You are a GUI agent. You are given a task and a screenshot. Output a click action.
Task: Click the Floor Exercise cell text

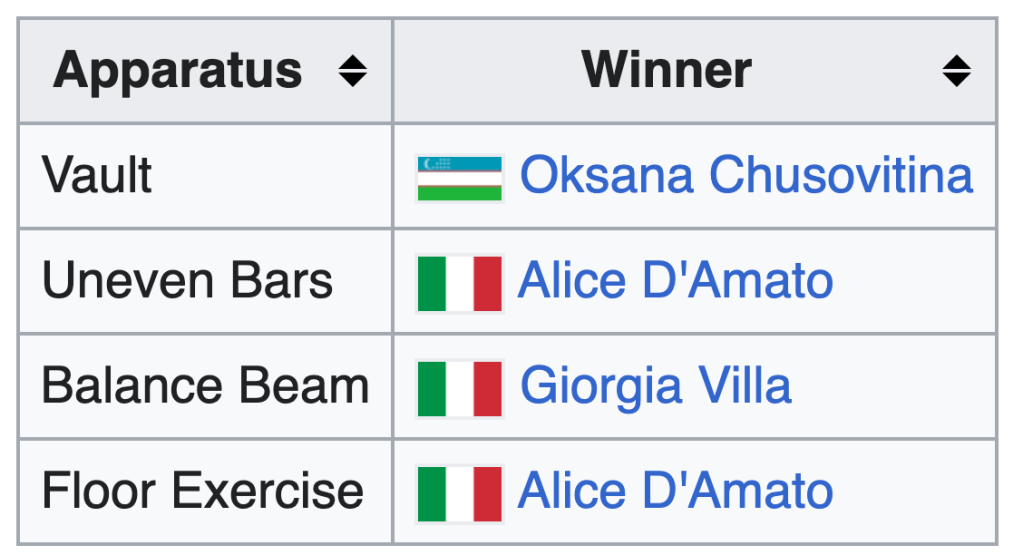(x=202, y=491)
